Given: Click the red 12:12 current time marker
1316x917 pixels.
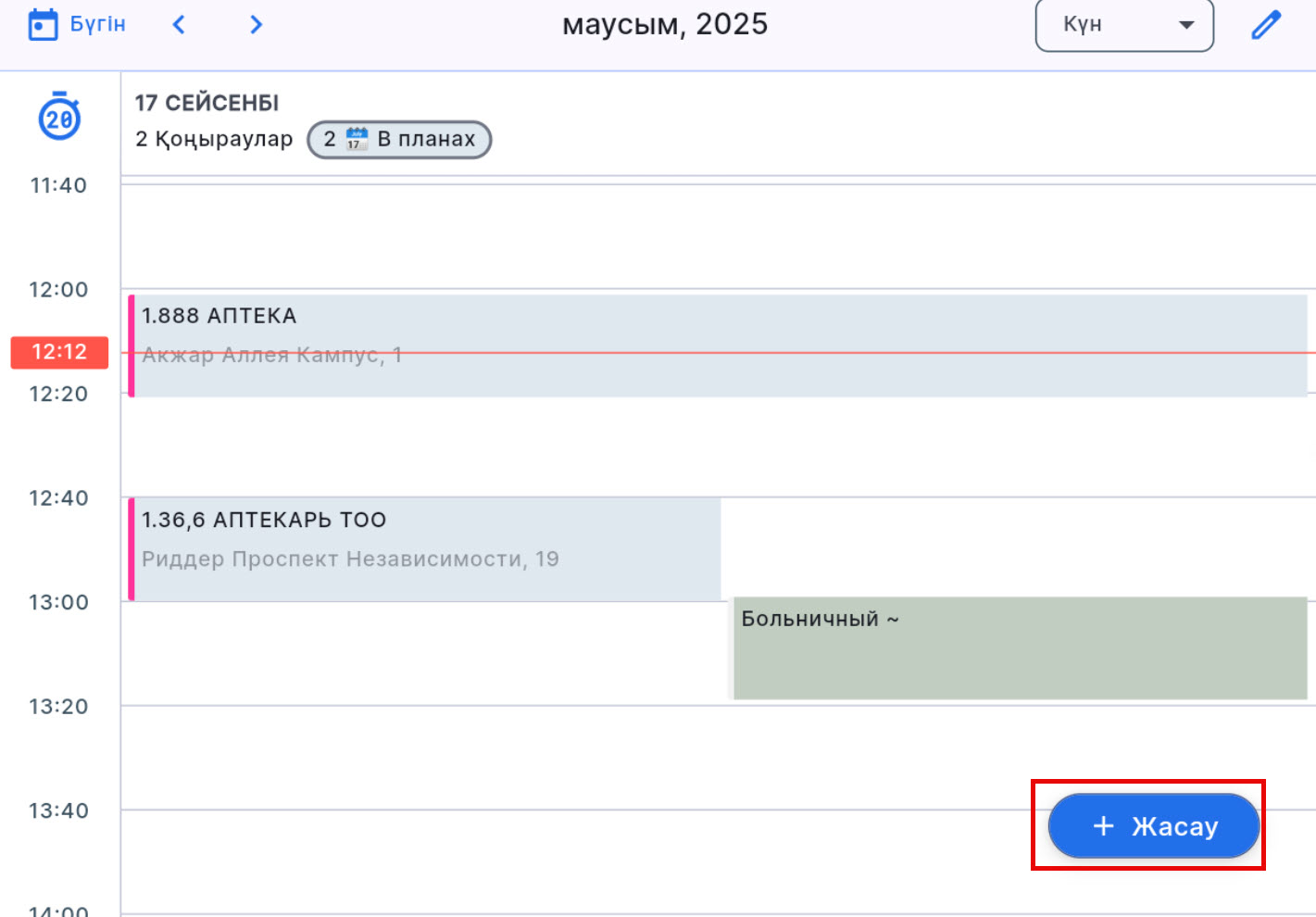Looking at the screenshot, I should tap(59, 352).
